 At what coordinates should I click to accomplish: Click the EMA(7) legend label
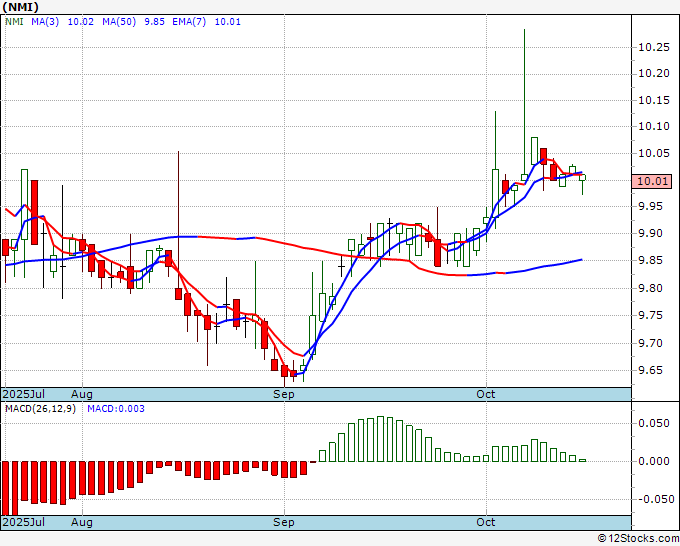tap(189, 22)
